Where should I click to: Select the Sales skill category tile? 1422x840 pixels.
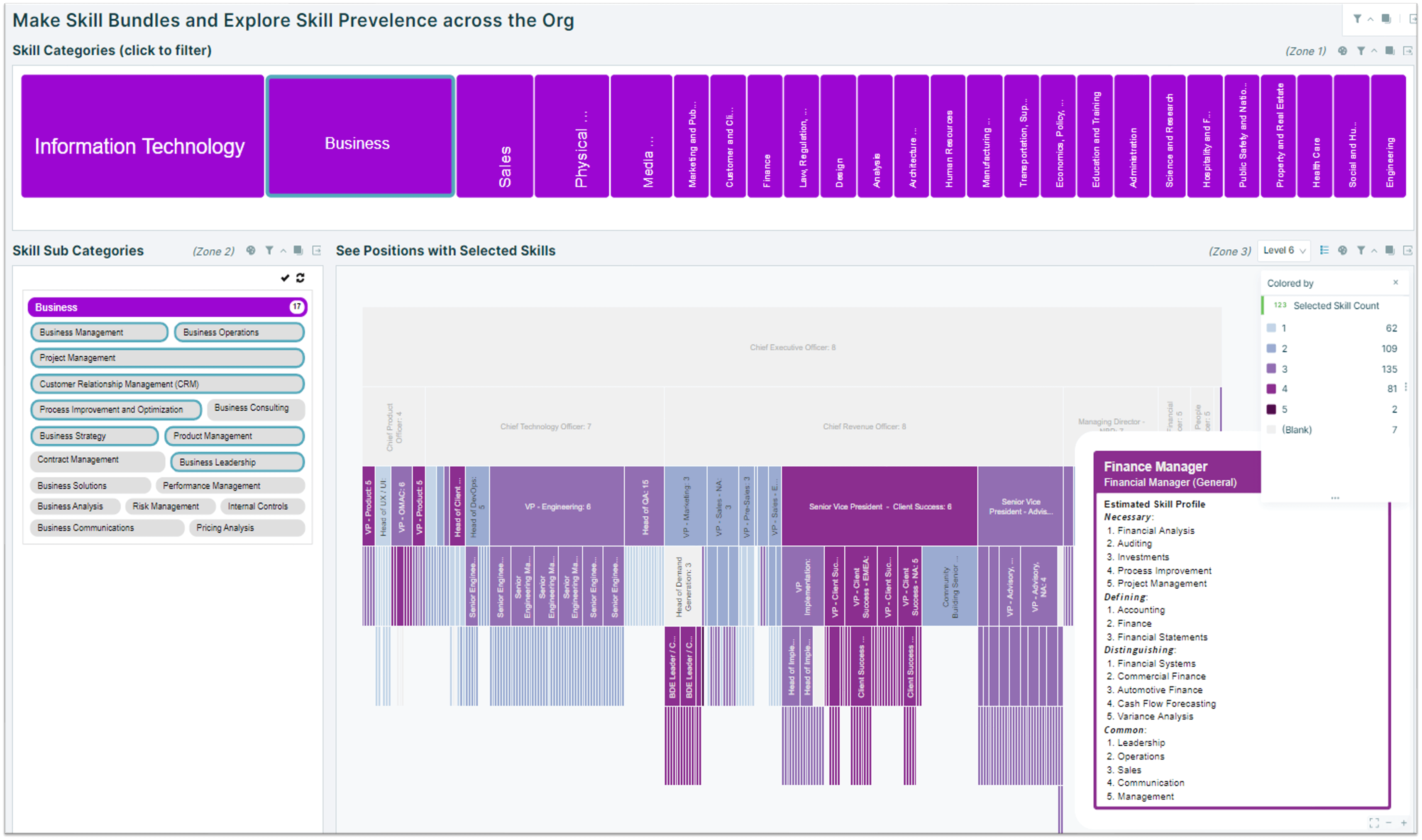[x=495, y=137]
